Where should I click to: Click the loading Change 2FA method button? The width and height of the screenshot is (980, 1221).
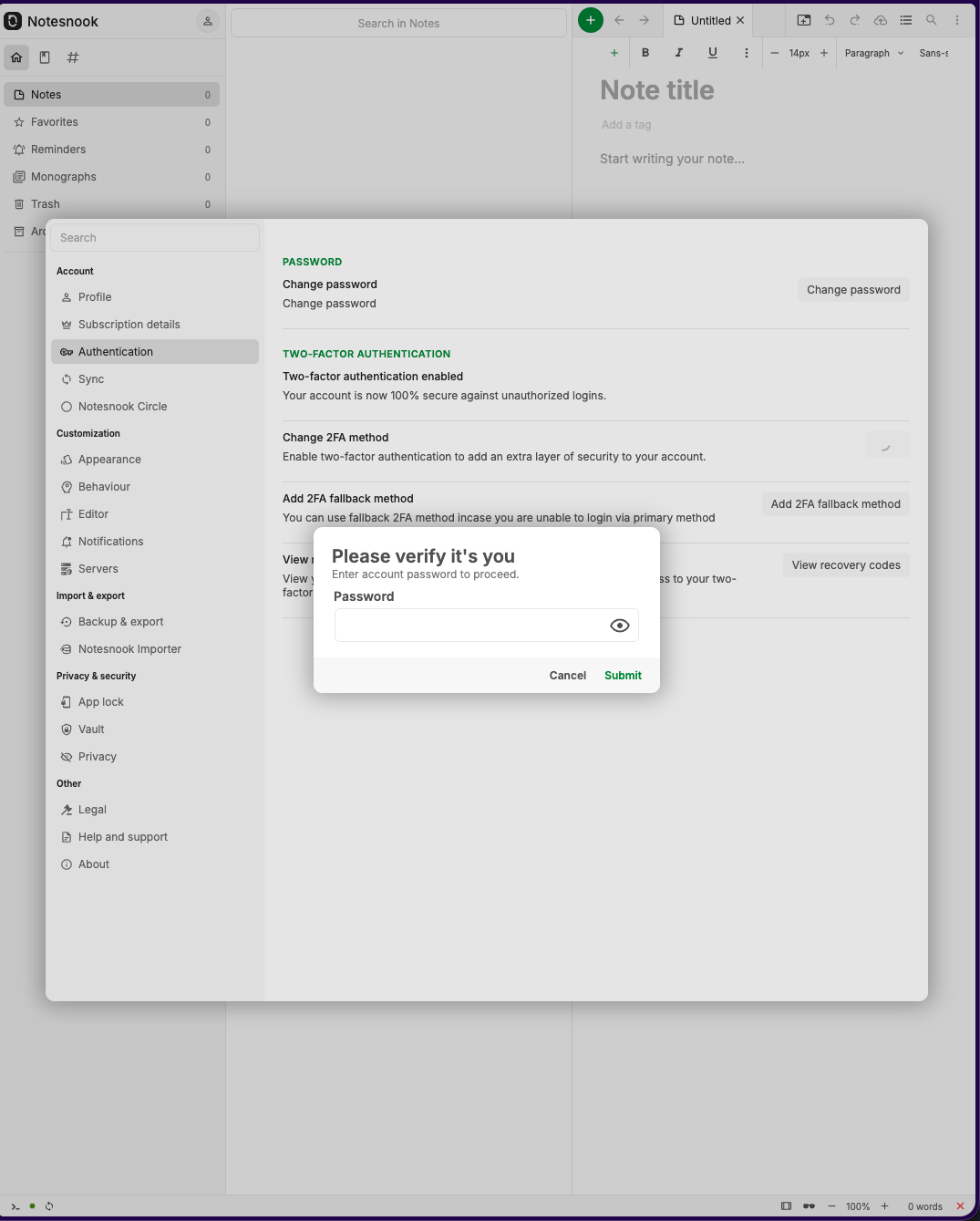tap(887, 444)
